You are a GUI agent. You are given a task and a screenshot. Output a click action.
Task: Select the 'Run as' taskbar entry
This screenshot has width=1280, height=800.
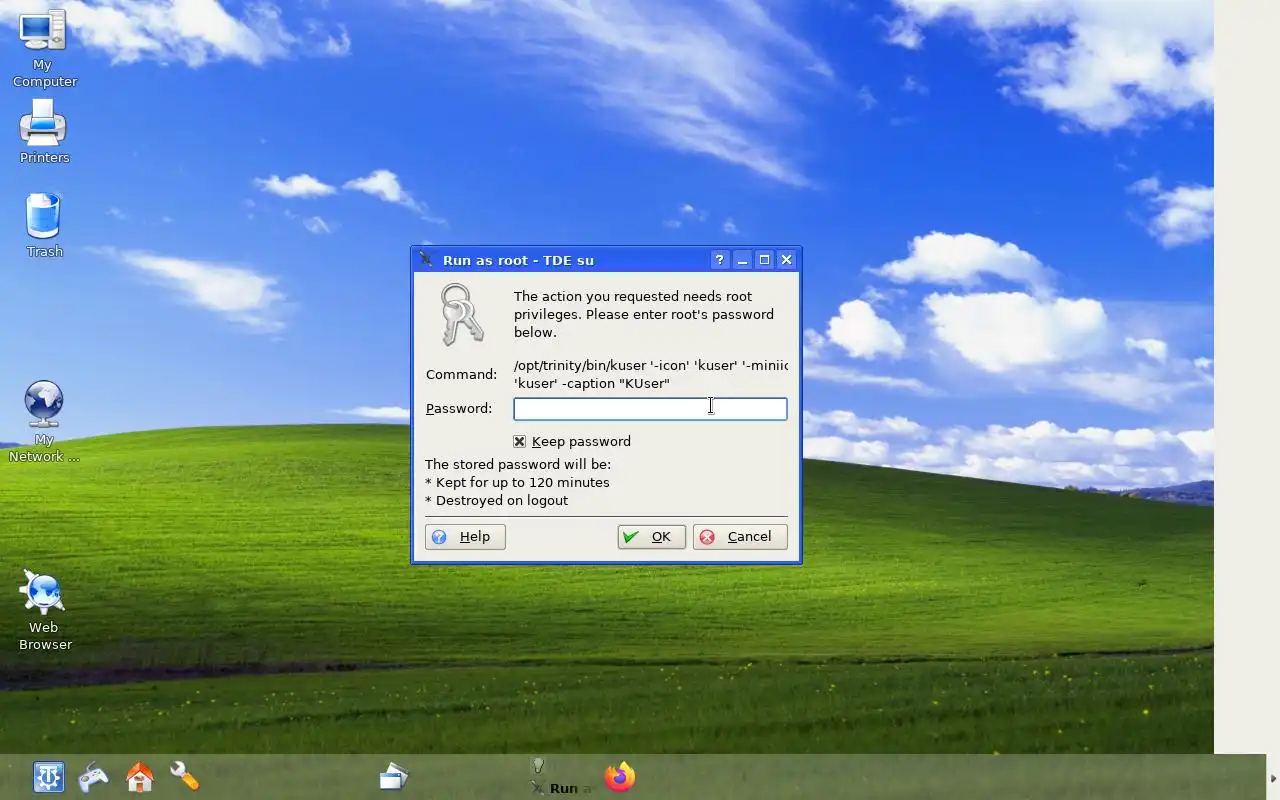tap(562, 788)
